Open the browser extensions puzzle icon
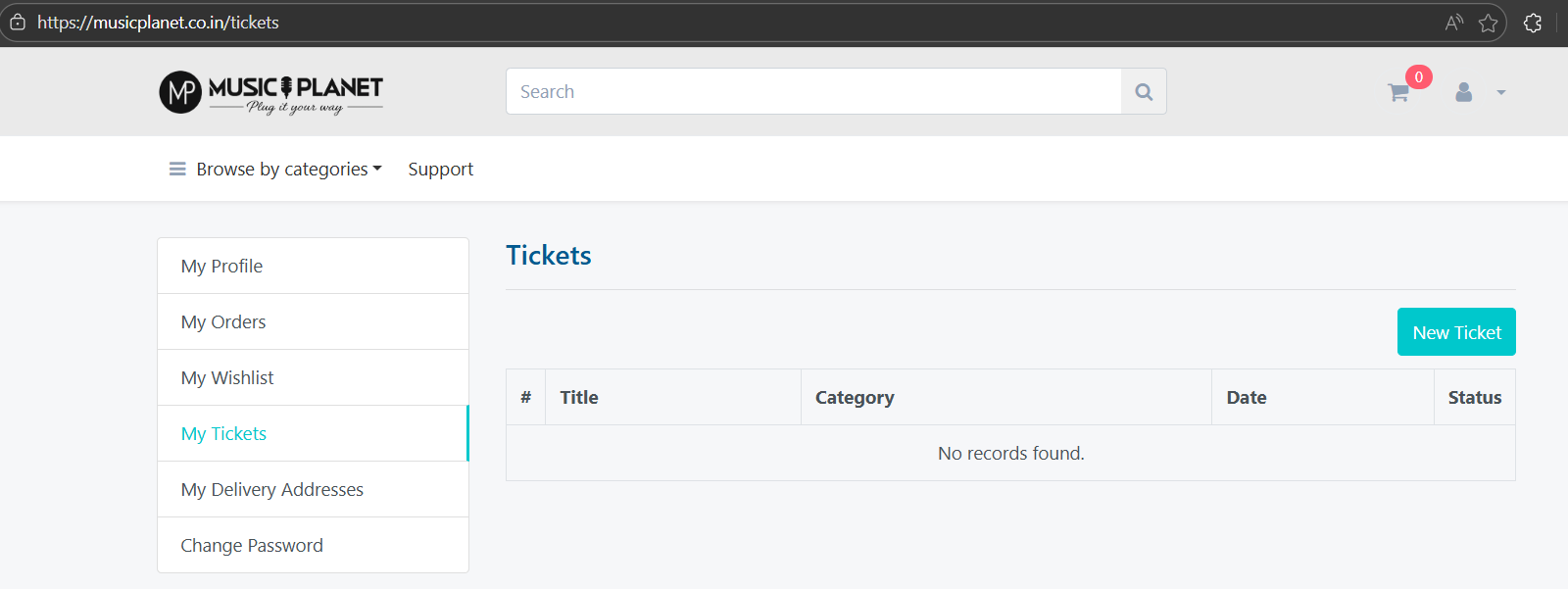The height and width of the screenshot is (589, 1568). [x=1533, y=23]
